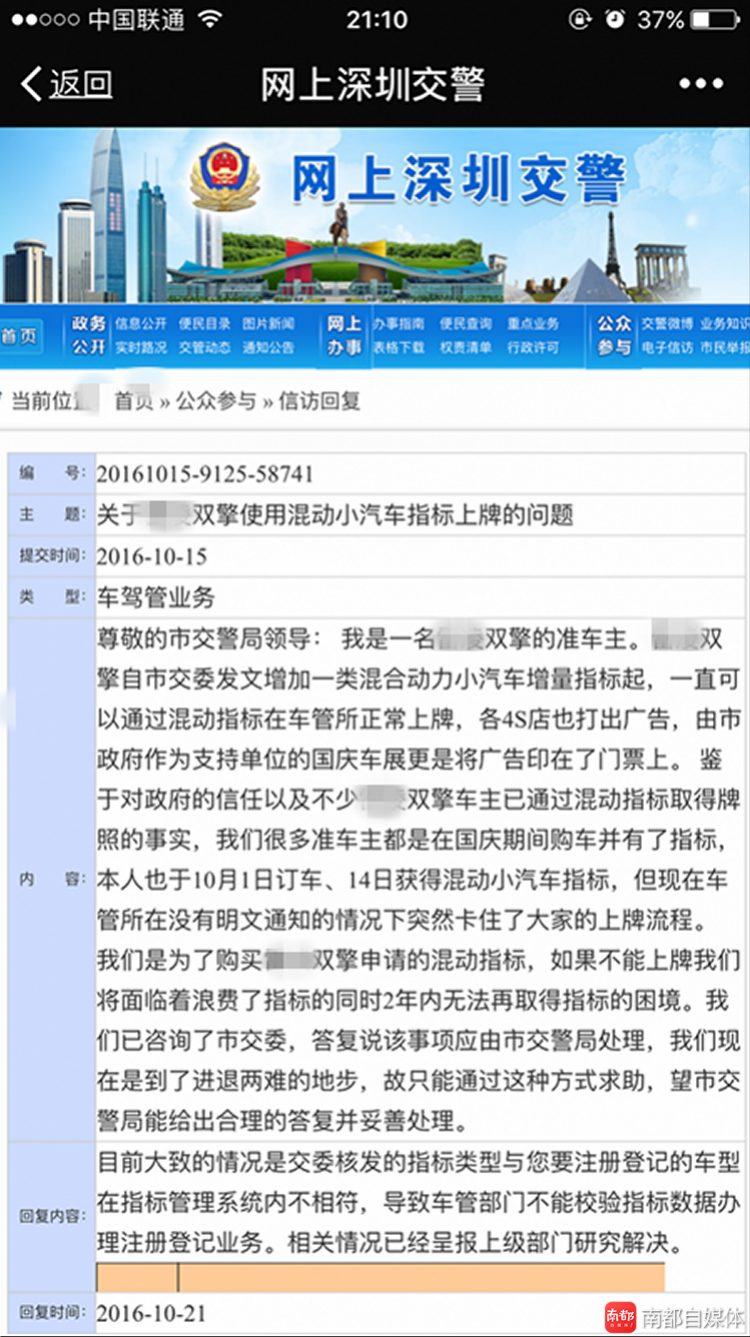Open the 表格下载 link

398,348
